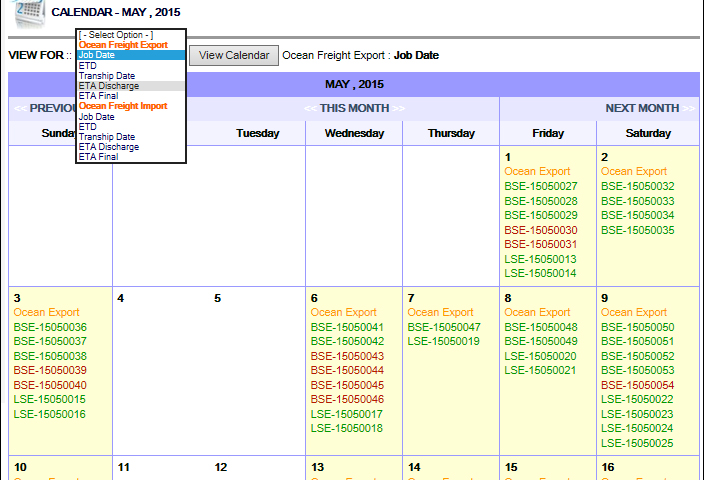Open job LSE-15050025
This screenshot has width=720, height=480.
pyautogui.click(x=637, y=443)
